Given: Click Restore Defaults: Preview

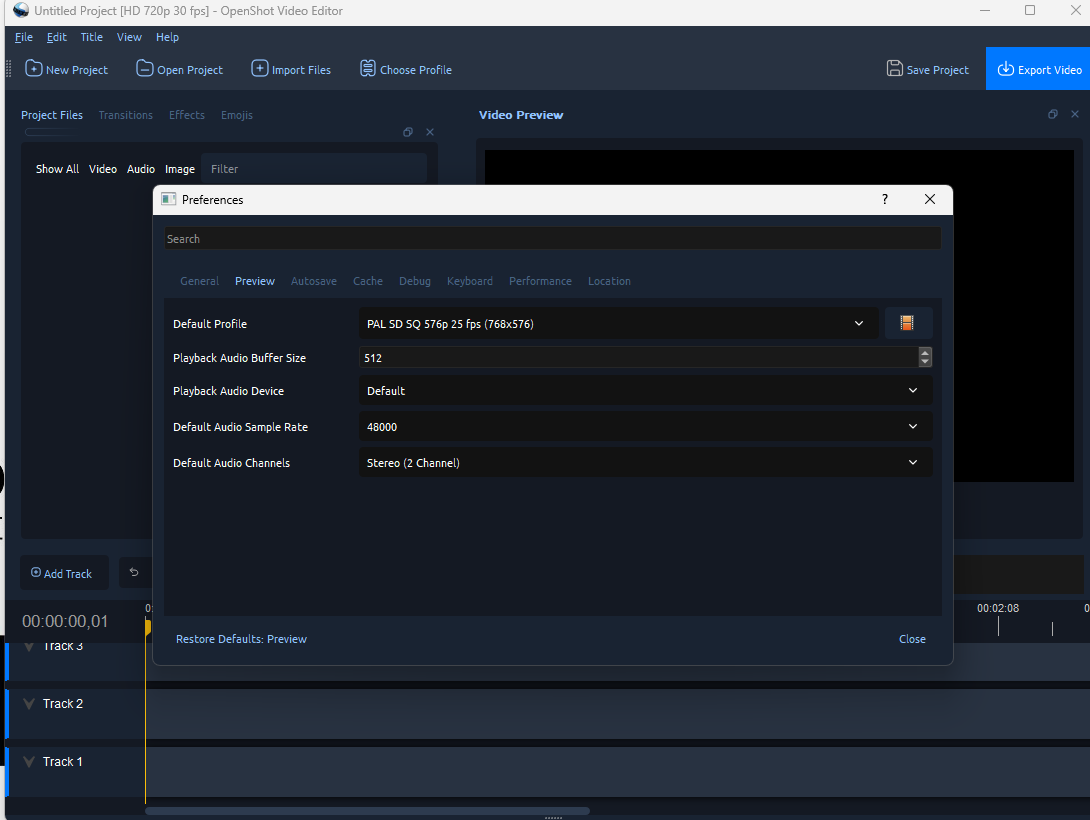Looking at the screenshot, I should [241, 639].
